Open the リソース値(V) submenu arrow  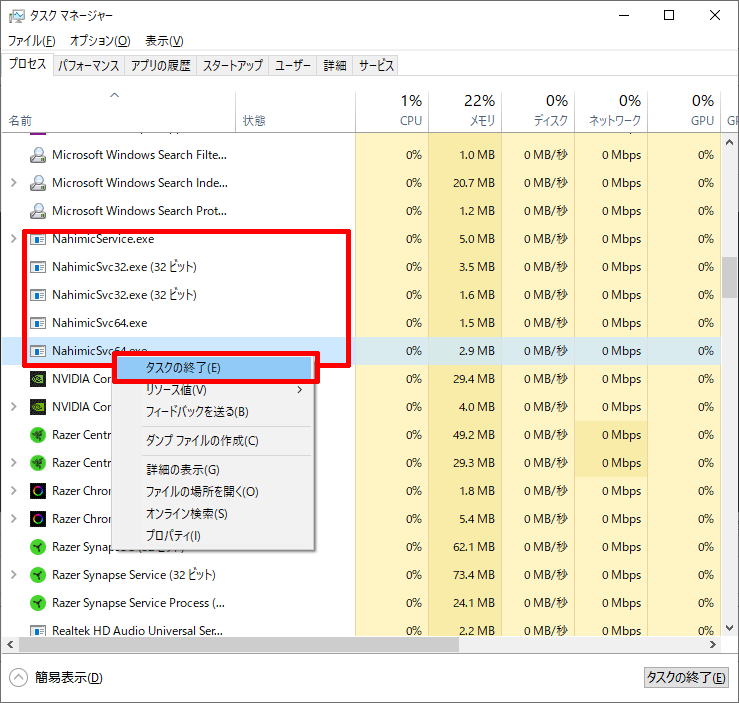(300, 390)
